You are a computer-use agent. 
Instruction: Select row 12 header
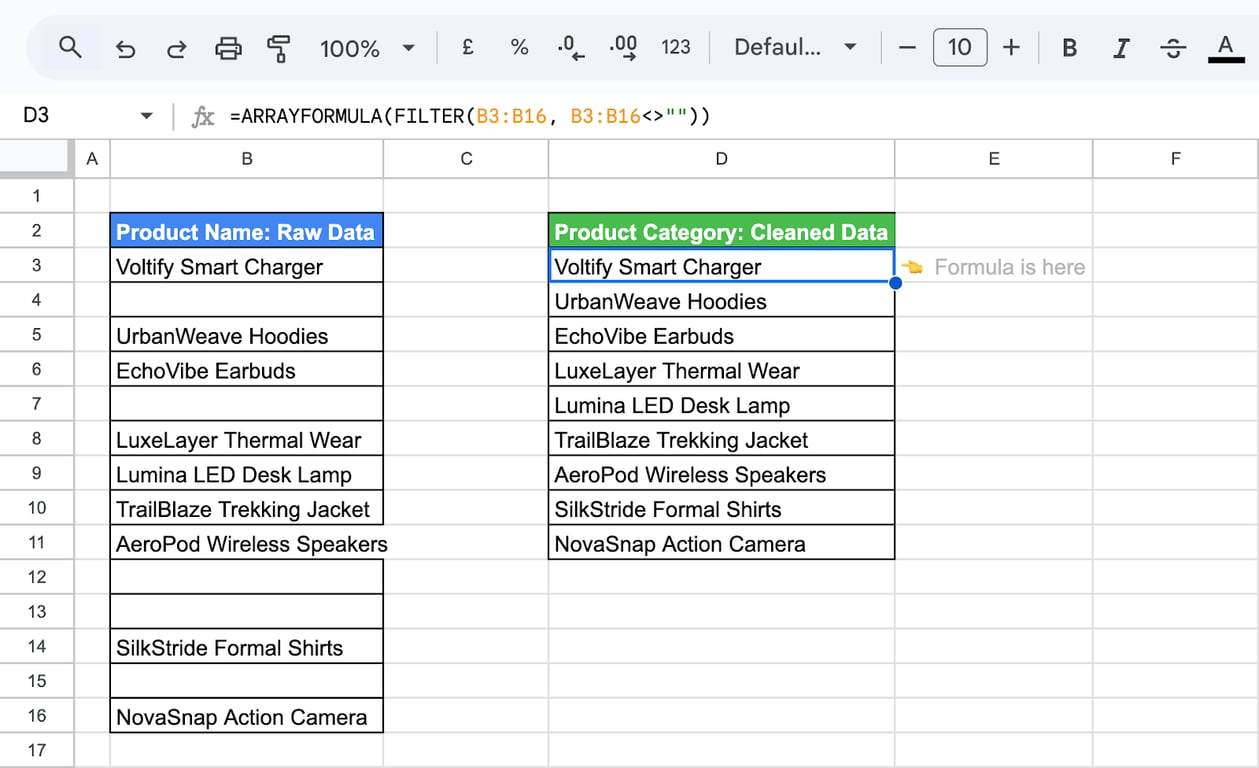click(x=37, y=577)
